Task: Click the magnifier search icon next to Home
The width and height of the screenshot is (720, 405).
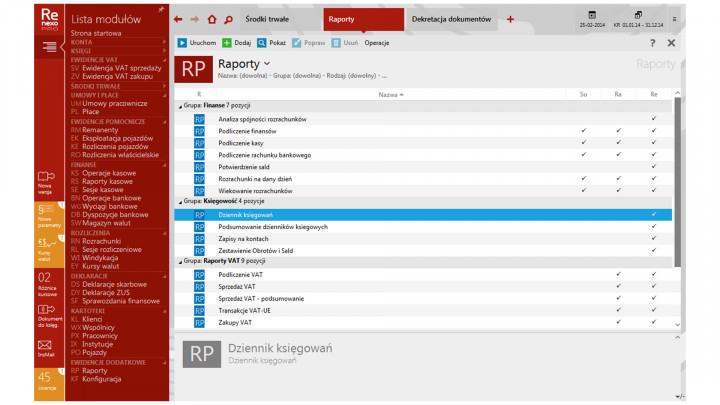Action: [228, 19]
